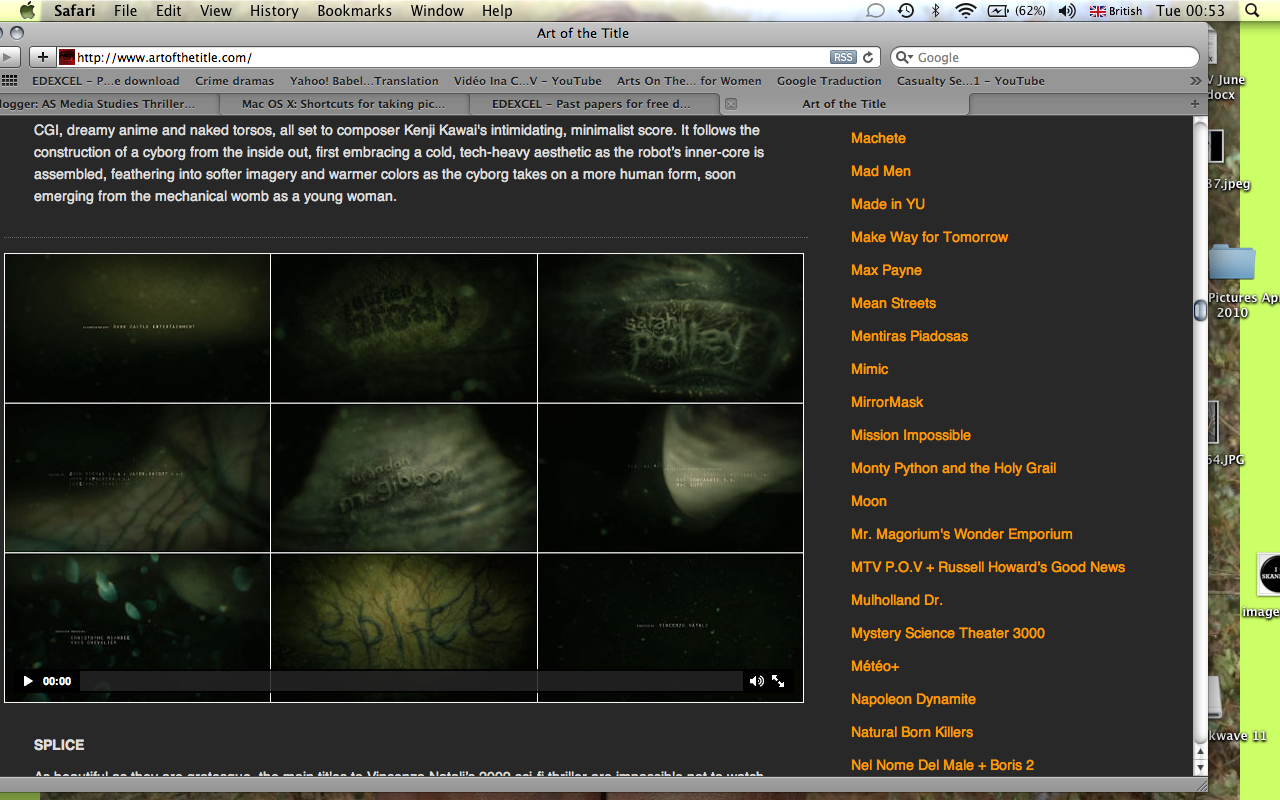Open the Vidéo Ina YouTube bookmark
Viewport: 1280px width, 800px height.
coord(528,81)
